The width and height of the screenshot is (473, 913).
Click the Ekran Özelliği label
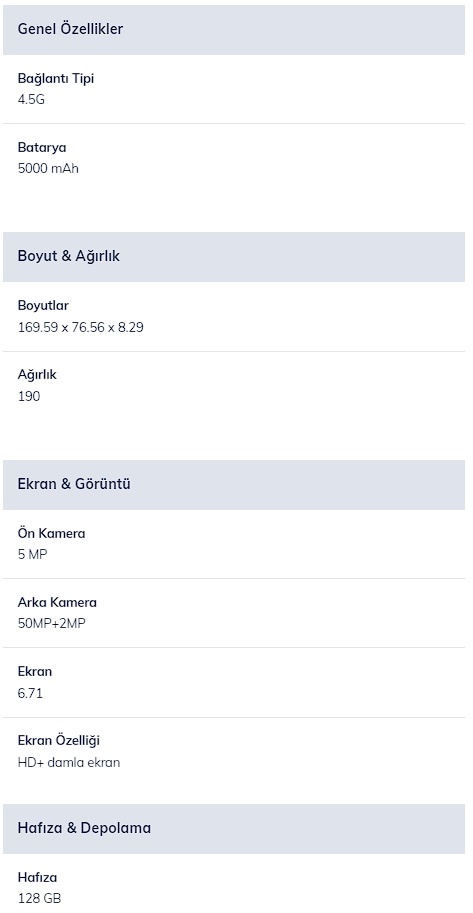tap(59, 741)
